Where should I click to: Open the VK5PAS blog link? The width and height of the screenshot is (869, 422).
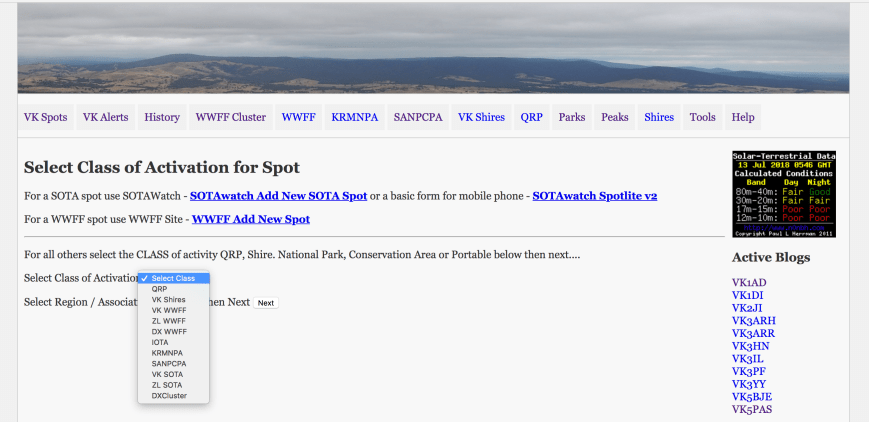752,409
